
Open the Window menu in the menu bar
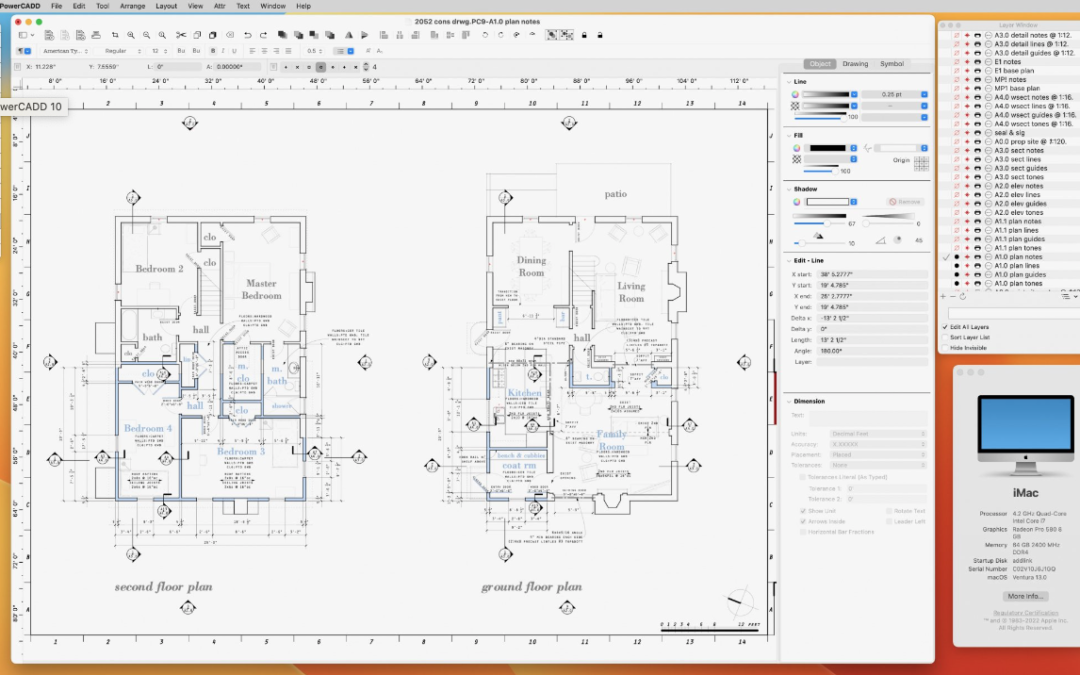272,6
